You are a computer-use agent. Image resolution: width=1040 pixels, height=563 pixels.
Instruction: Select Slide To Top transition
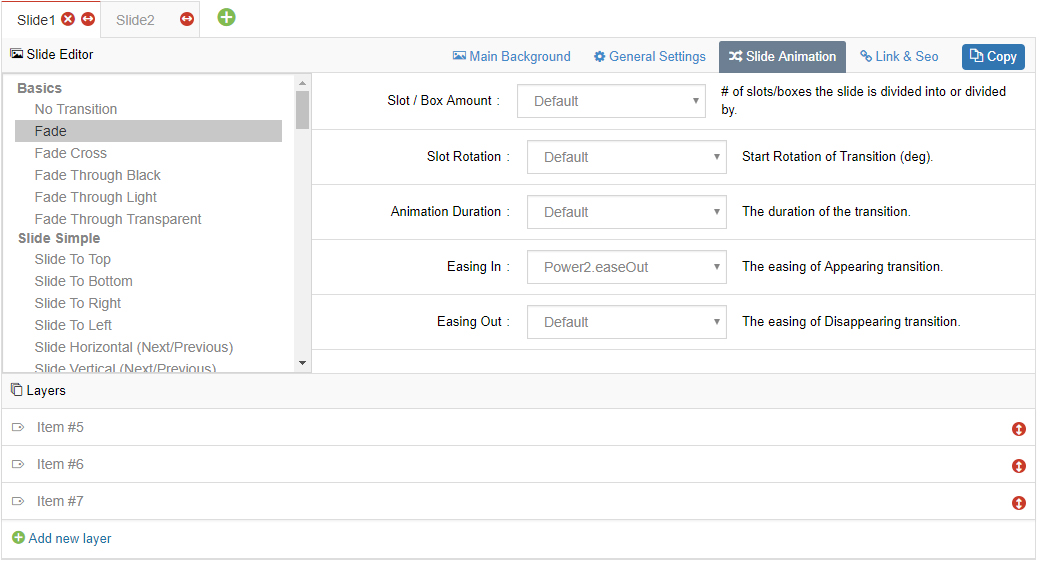(72, 259)
